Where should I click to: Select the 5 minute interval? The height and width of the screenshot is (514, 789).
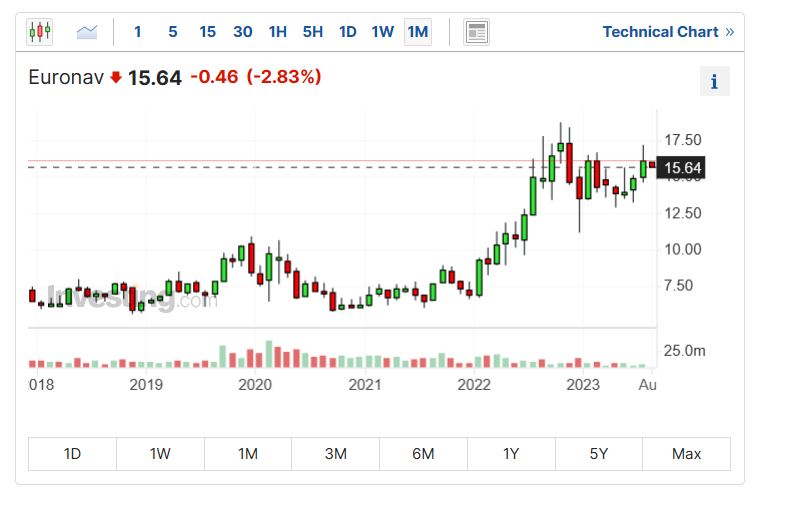coord(173,32)
